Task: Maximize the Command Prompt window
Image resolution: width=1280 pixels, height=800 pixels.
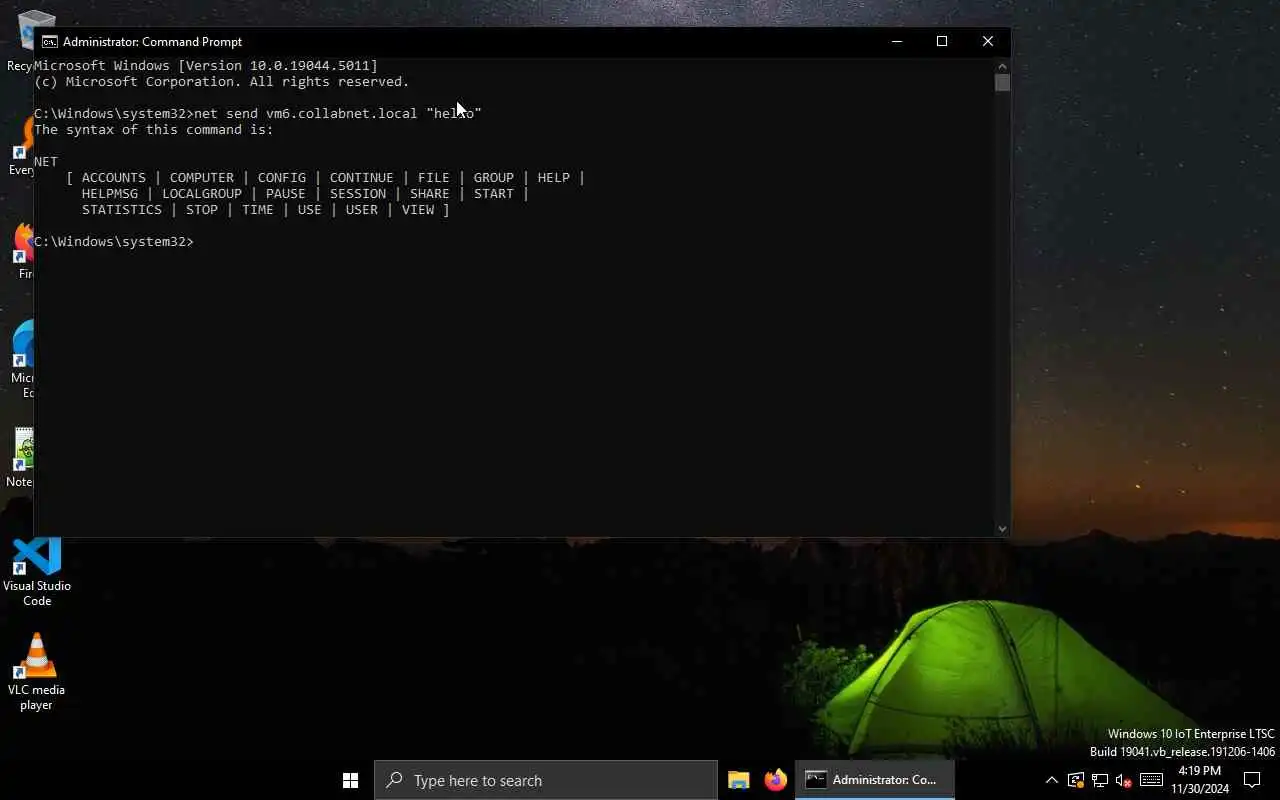Action: [942, 41]
